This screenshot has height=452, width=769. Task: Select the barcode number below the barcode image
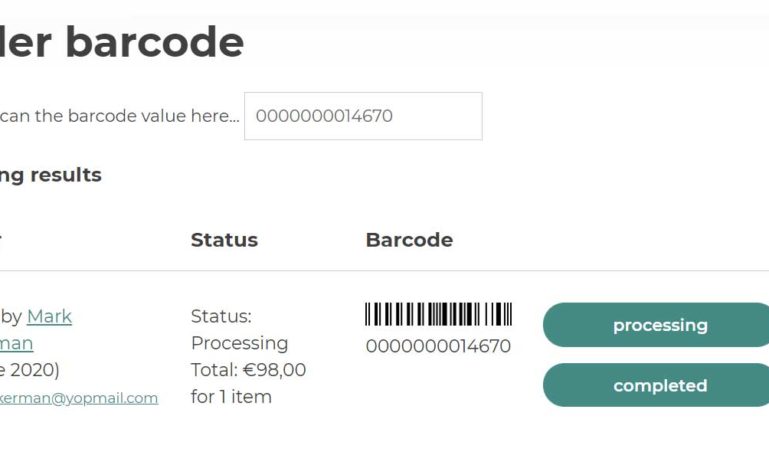(x=438, y=347)
